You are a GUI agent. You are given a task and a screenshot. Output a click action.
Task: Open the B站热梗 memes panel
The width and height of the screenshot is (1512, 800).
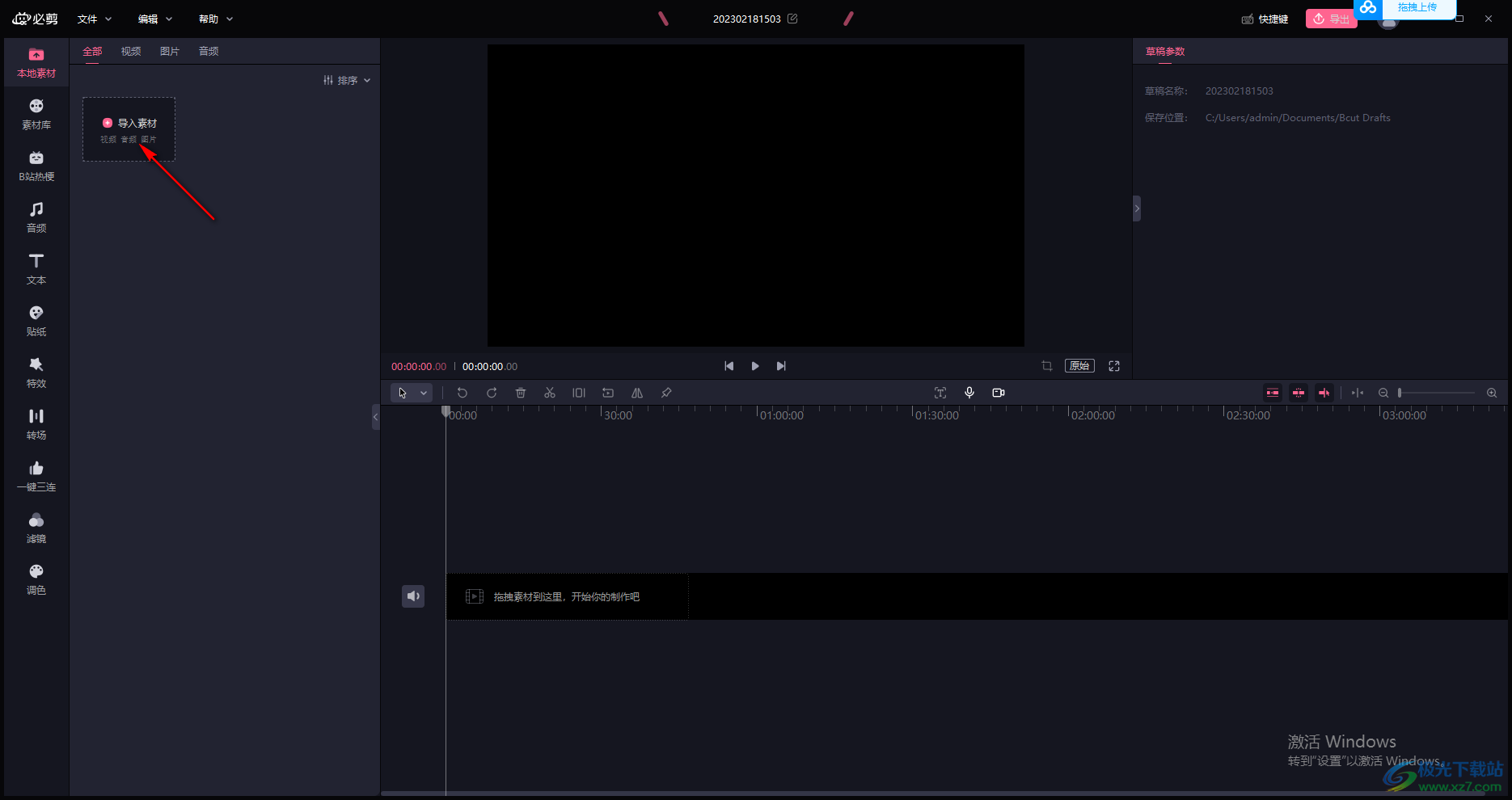coord(36,166)
